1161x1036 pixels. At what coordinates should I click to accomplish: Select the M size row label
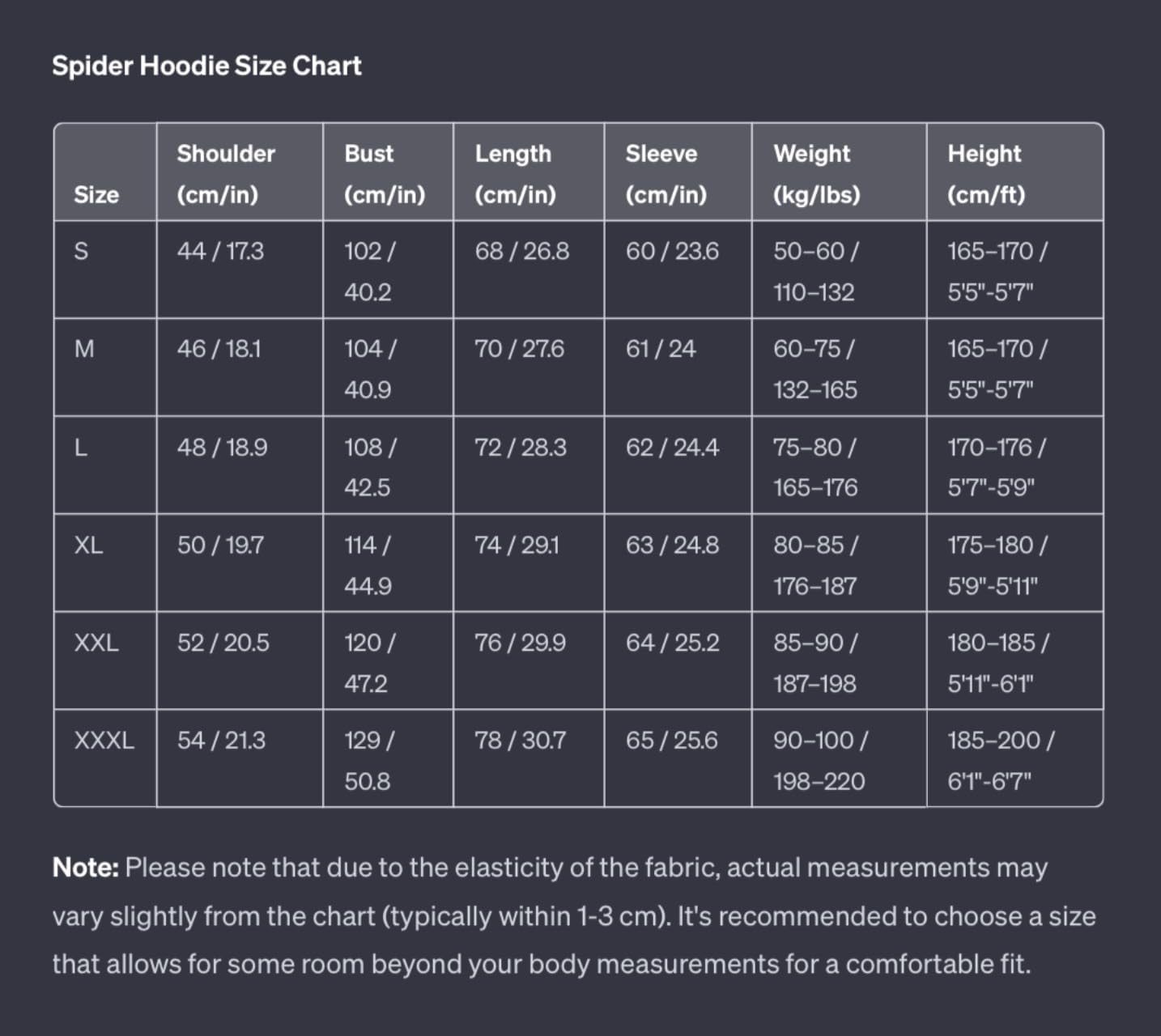click(x=84, y=349)
